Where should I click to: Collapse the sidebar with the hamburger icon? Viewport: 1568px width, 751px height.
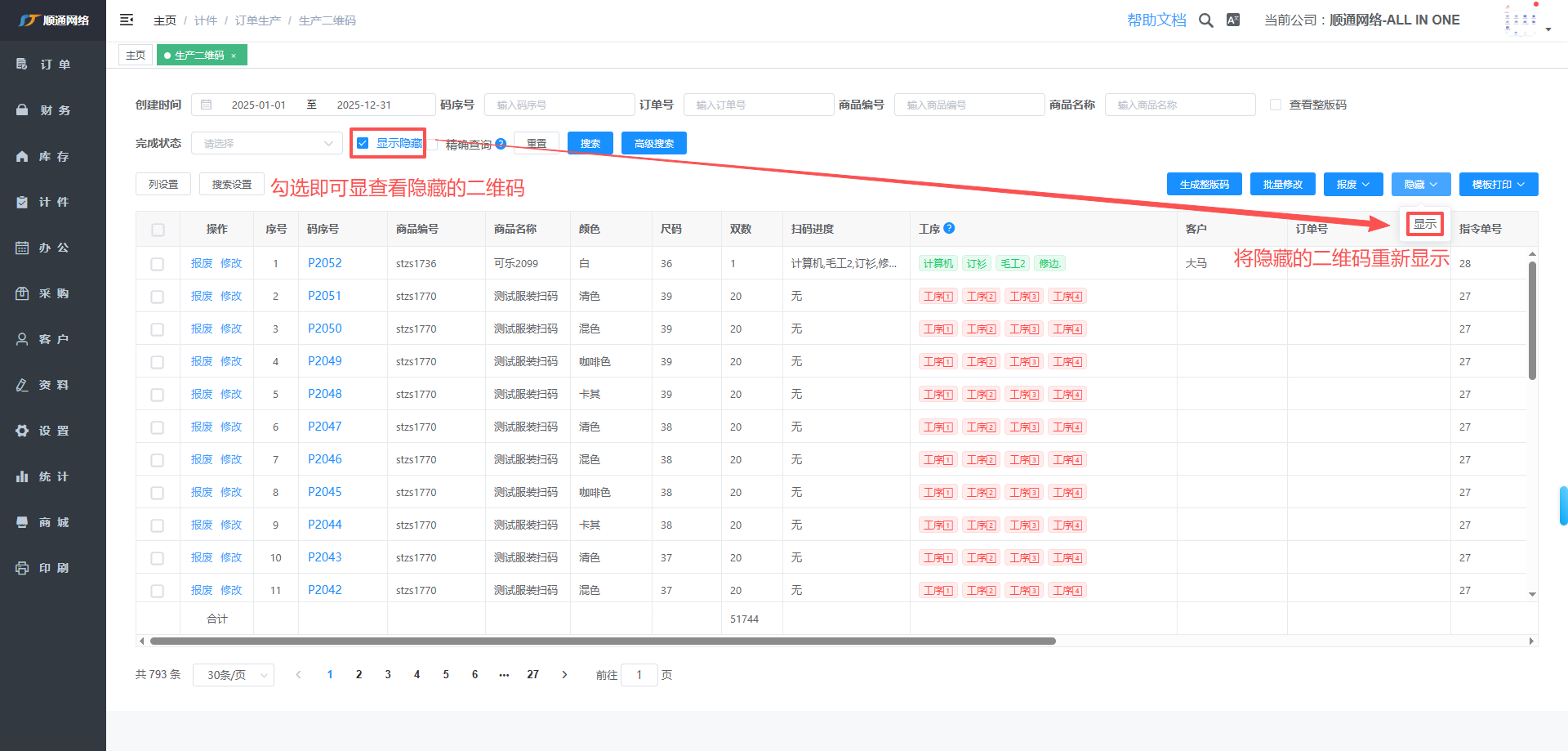(127, 20)
